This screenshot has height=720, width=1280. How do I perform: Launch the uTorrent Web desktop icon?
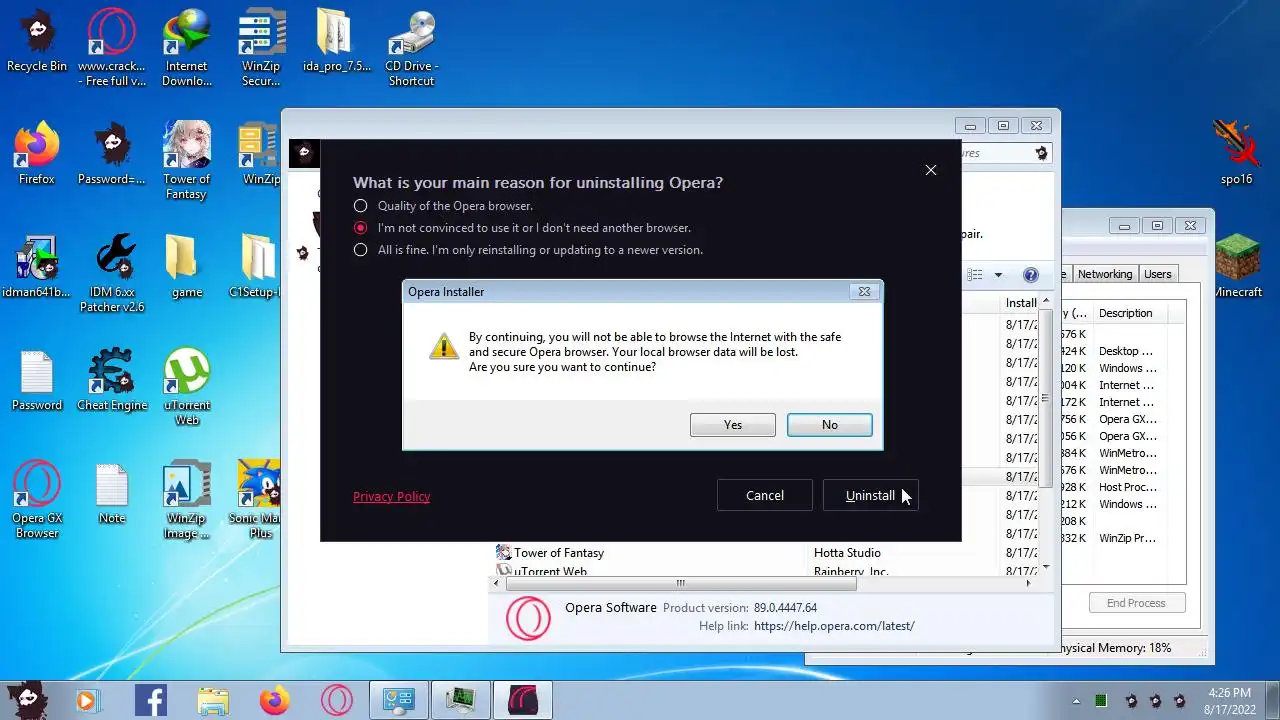tap(186, 387)
